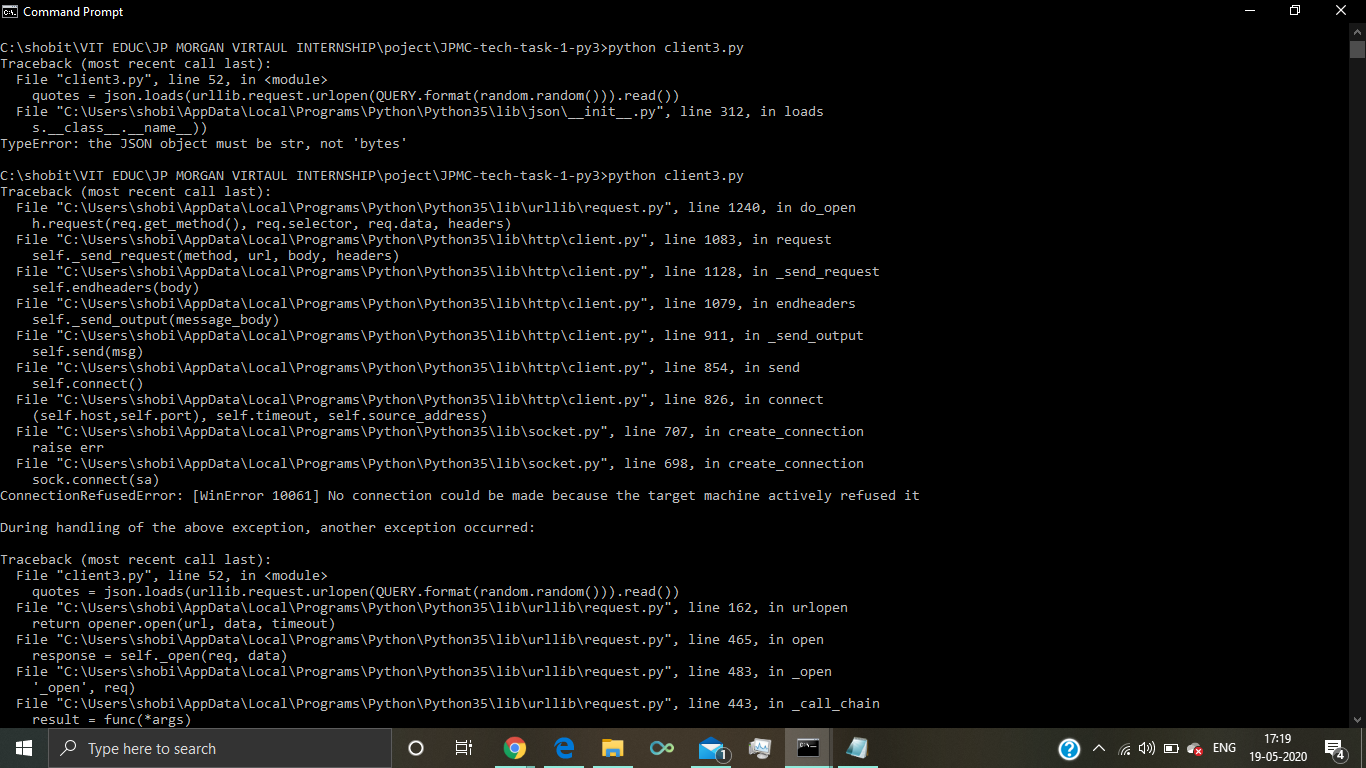Click the console scrollbar down arrow

point(1357,718)
